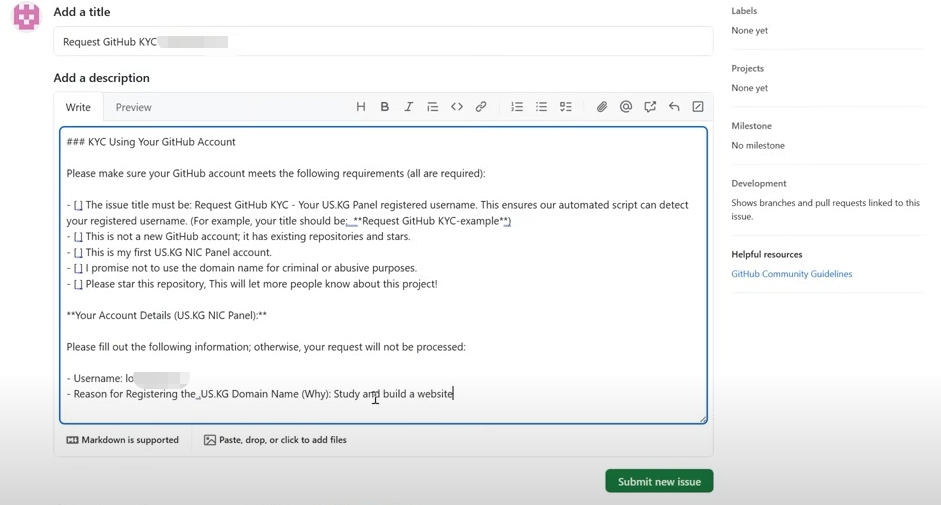Insert a task list
Screen dimensions: 941x505
[x=566, y=107]
